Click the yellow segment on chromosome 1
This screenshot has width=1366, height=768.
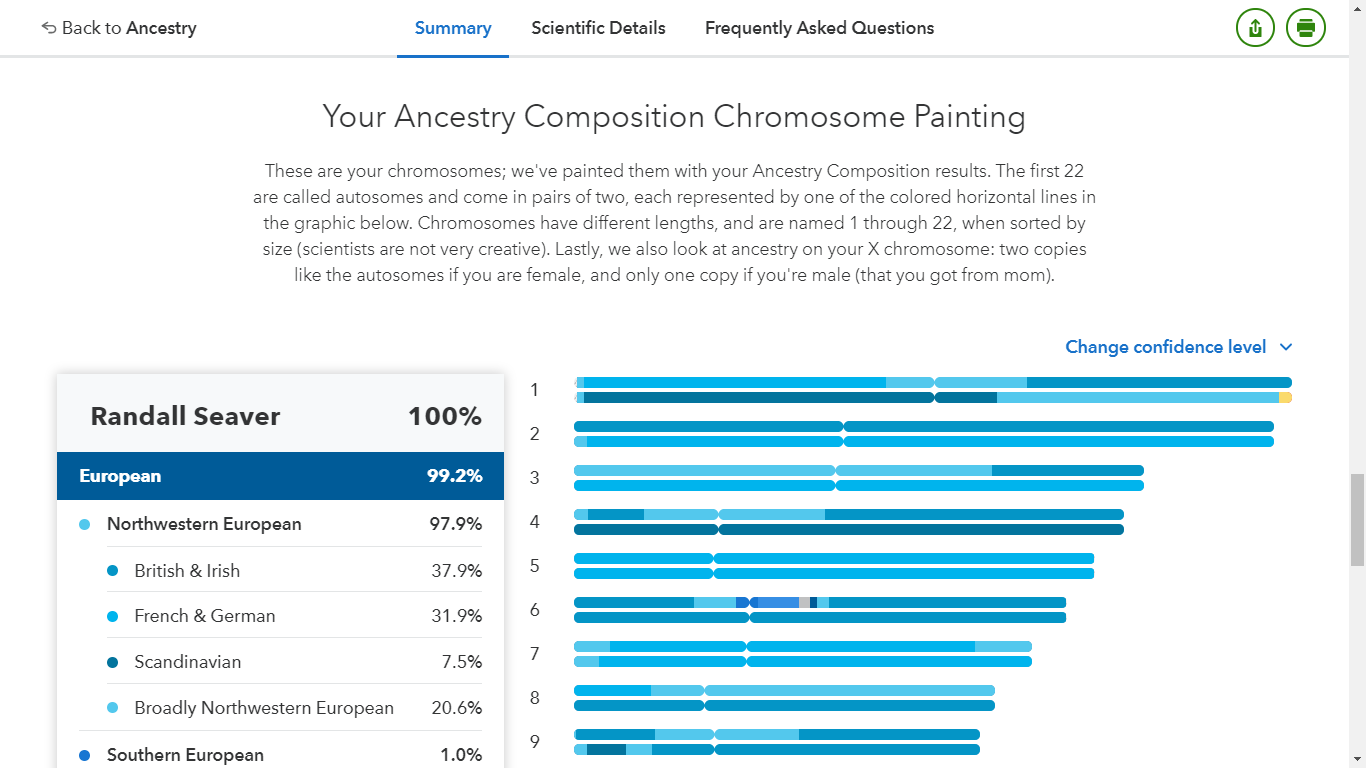tap(1285, 398)
